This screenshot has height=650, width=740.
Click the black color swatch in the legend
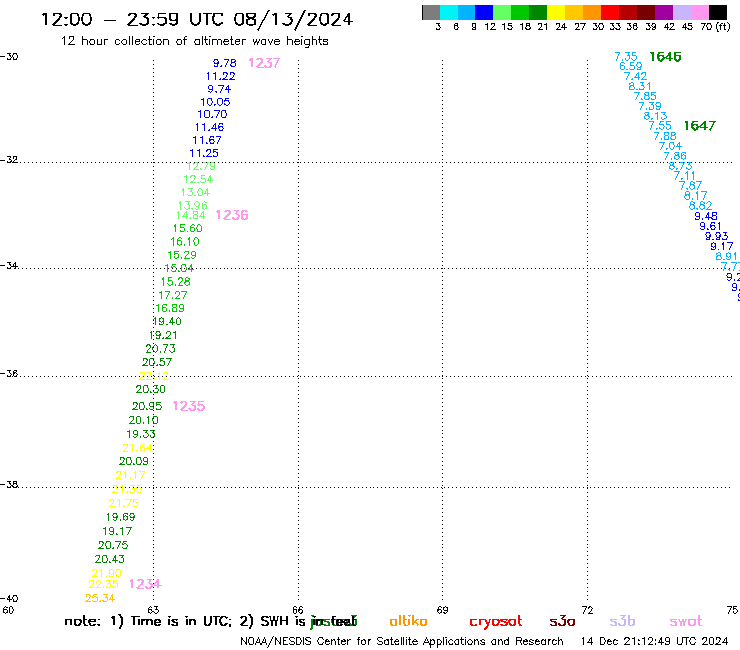(718, 12)
